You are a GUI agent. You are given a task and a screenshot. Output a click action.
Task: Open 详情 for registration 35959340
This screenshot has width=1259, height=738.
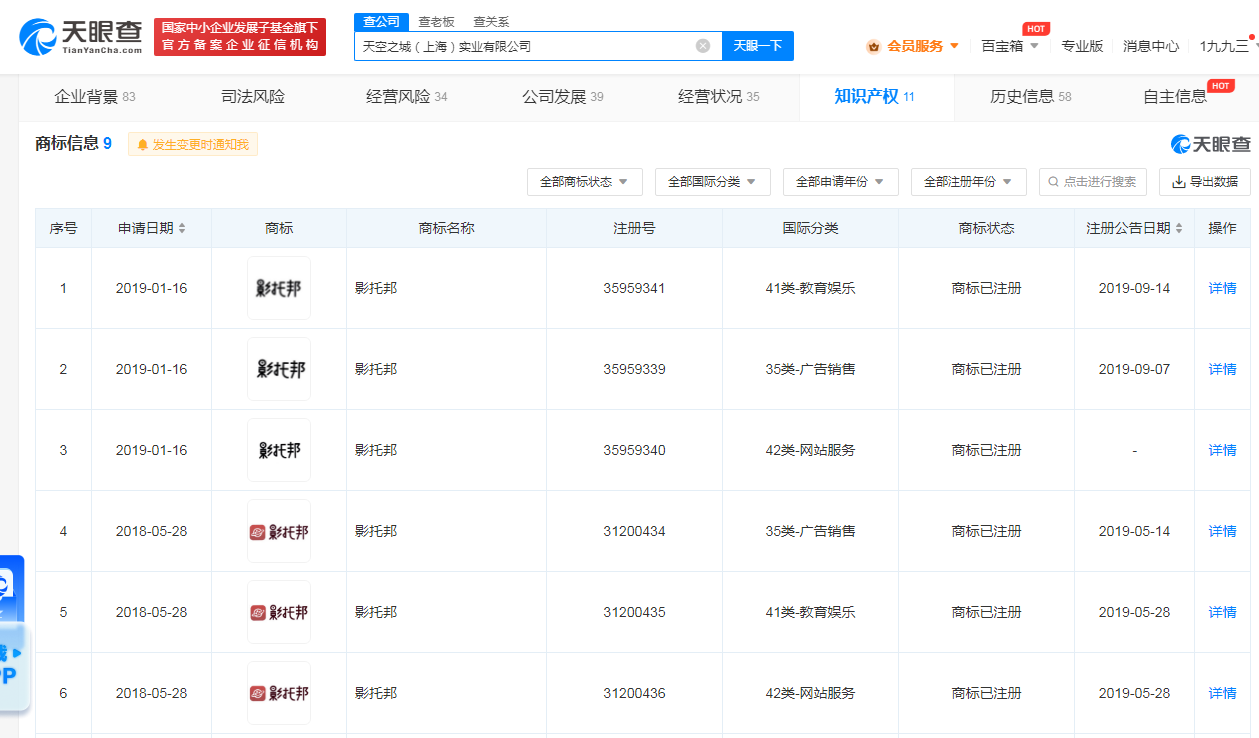pyautogui.click(x=1222, y=450)
